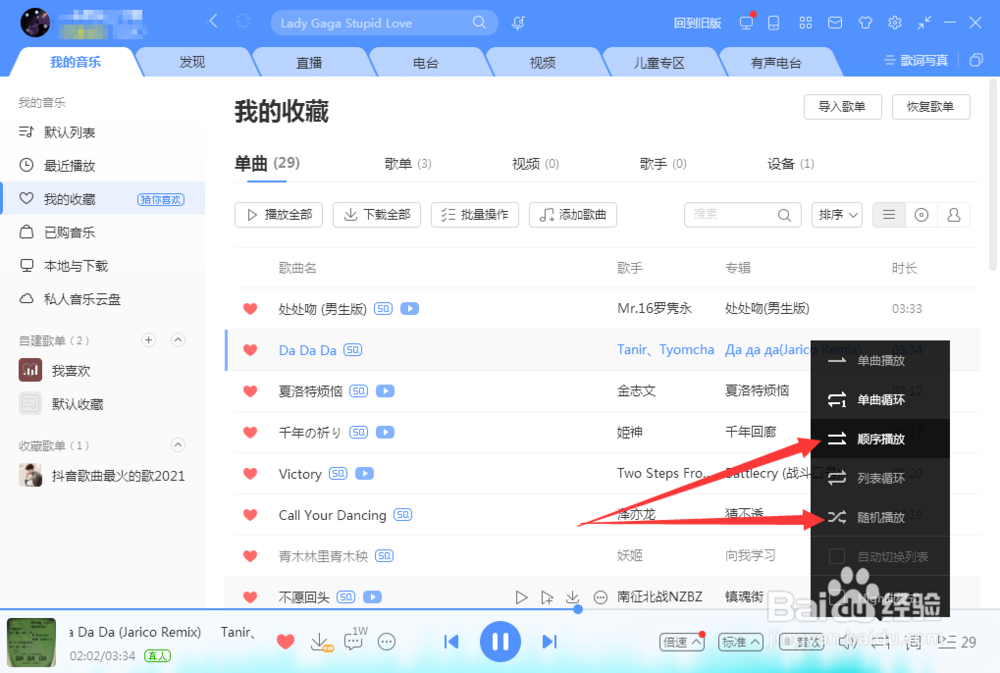Switch to album disc view icon
This screenshot has height=673, width=1000.
(921, 215)
